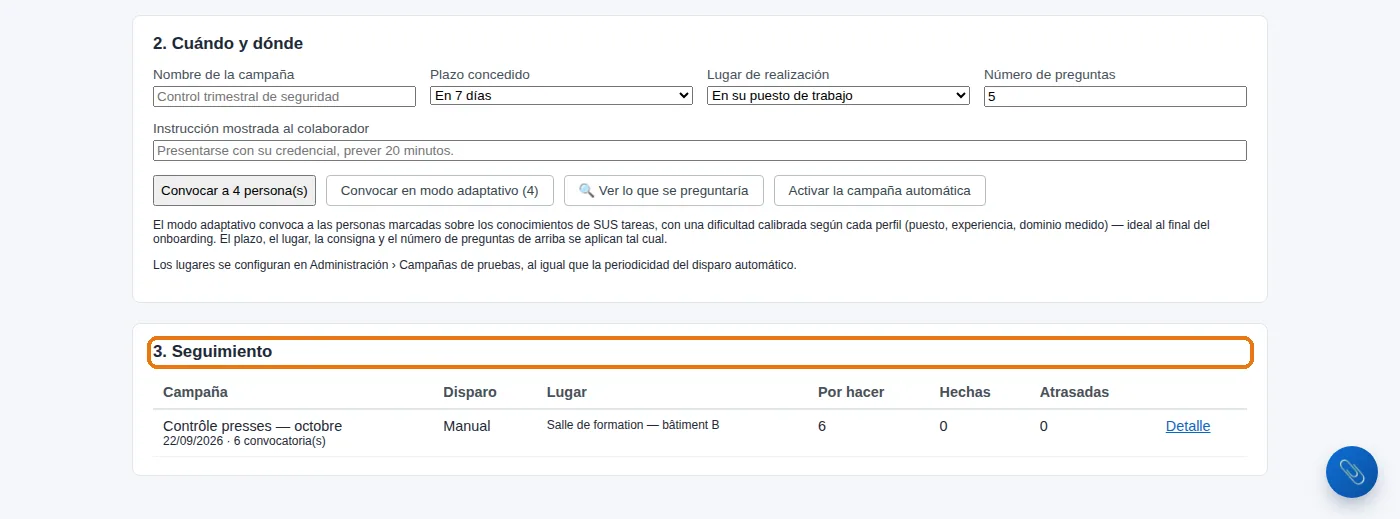Click the 2. Cuándo y dónde heading

pyautogui.click(x=228, y=44)
